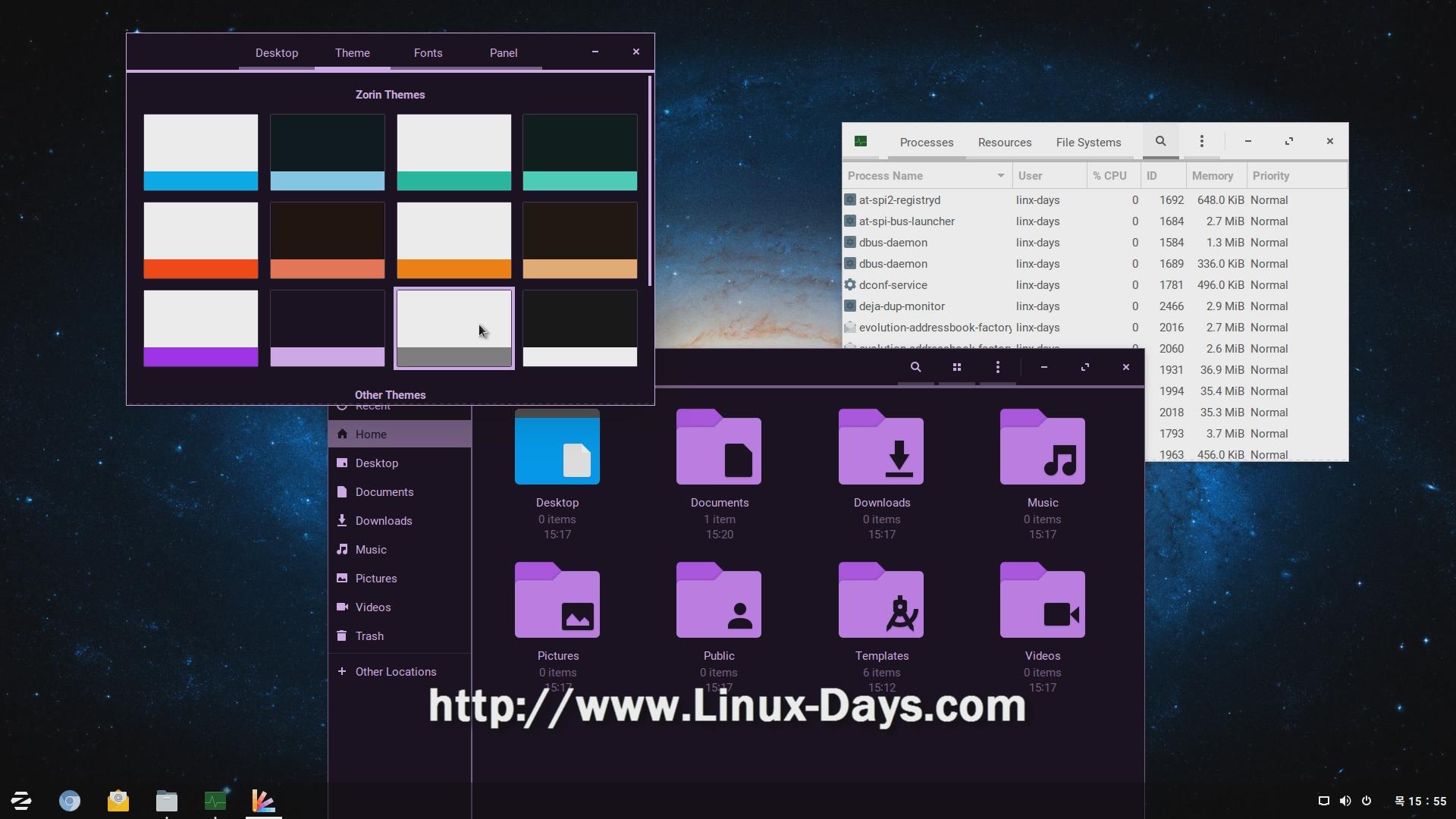Click the show desktop tray icon

1324,801
